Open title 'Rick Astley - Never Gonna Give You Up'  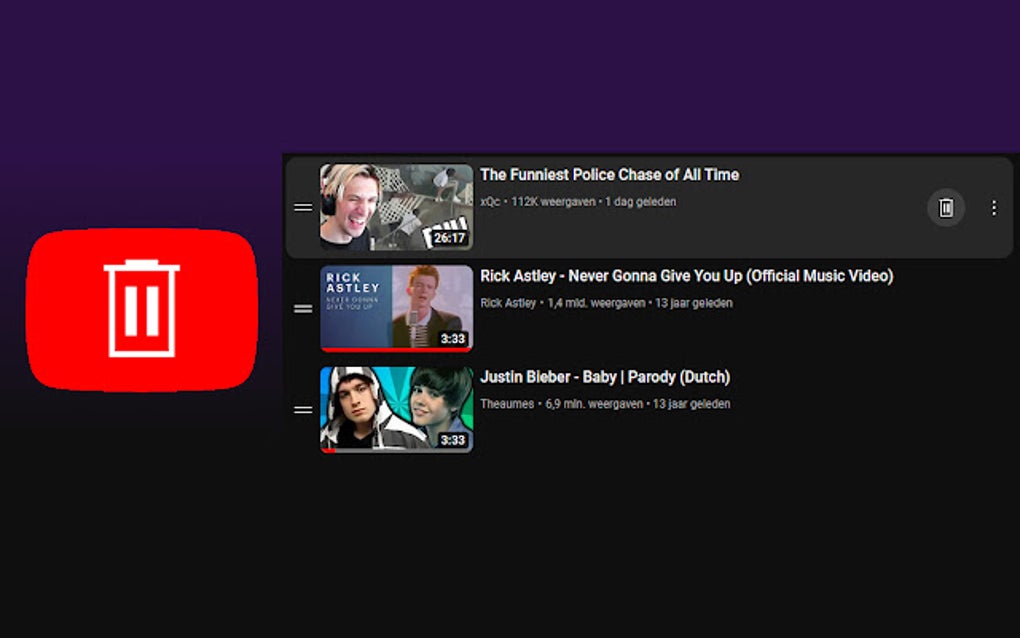686,276
